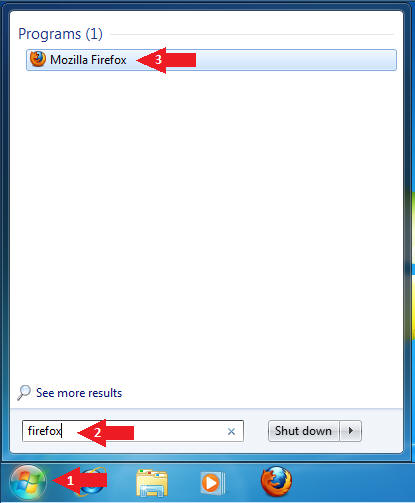Click the Firefox icon on the taskbar
This screenshot has width=415, height=503.
point(276,482)
